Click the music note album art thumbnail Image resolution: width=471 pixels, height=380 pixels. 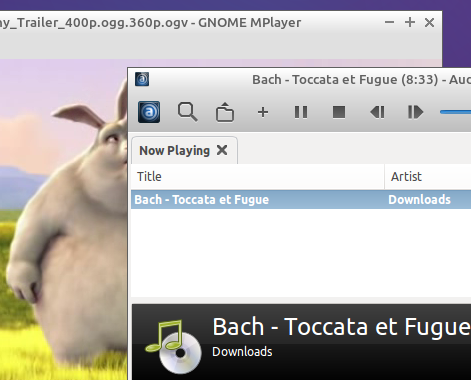click(x=173, y=346)
